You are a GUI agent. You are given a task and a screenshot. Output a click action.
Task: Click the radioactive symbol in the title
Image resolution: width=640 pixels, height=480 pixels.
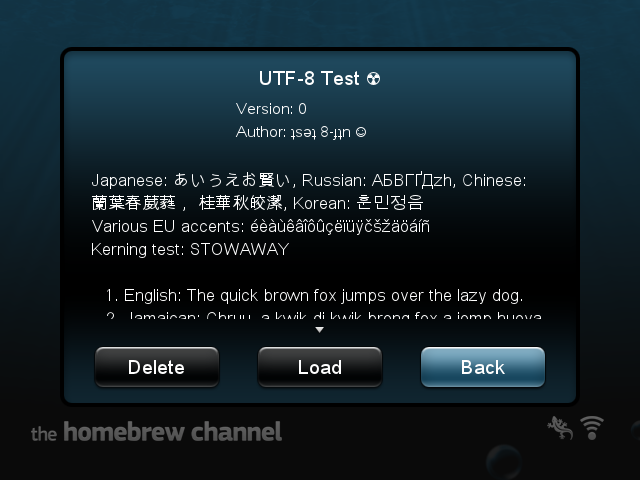click(x=373, y=78)
